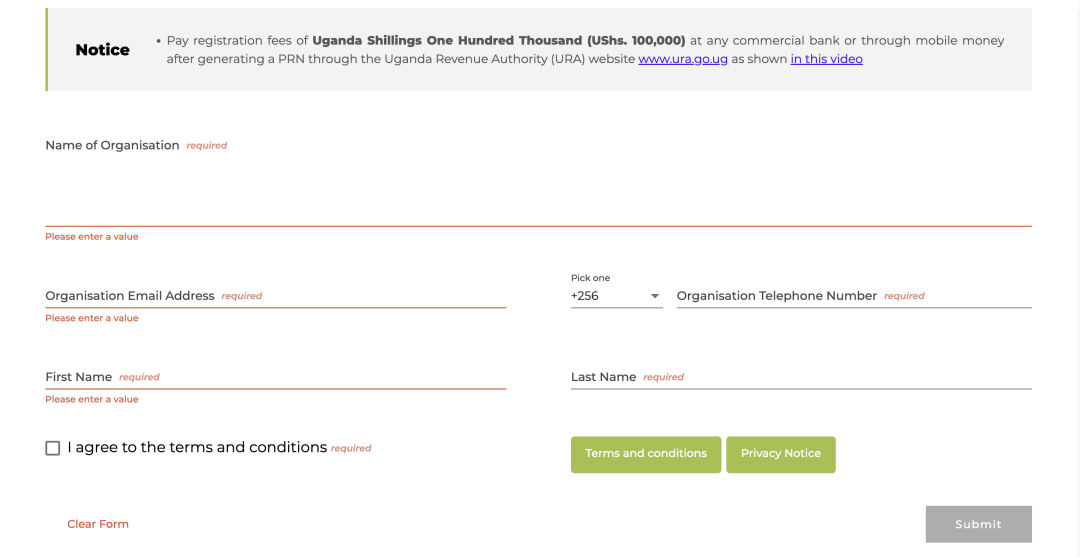Click the 'I agree to the terms and conditions' label
The width and height of the screenshot is (1080, 557).
[x=197, y=447]
